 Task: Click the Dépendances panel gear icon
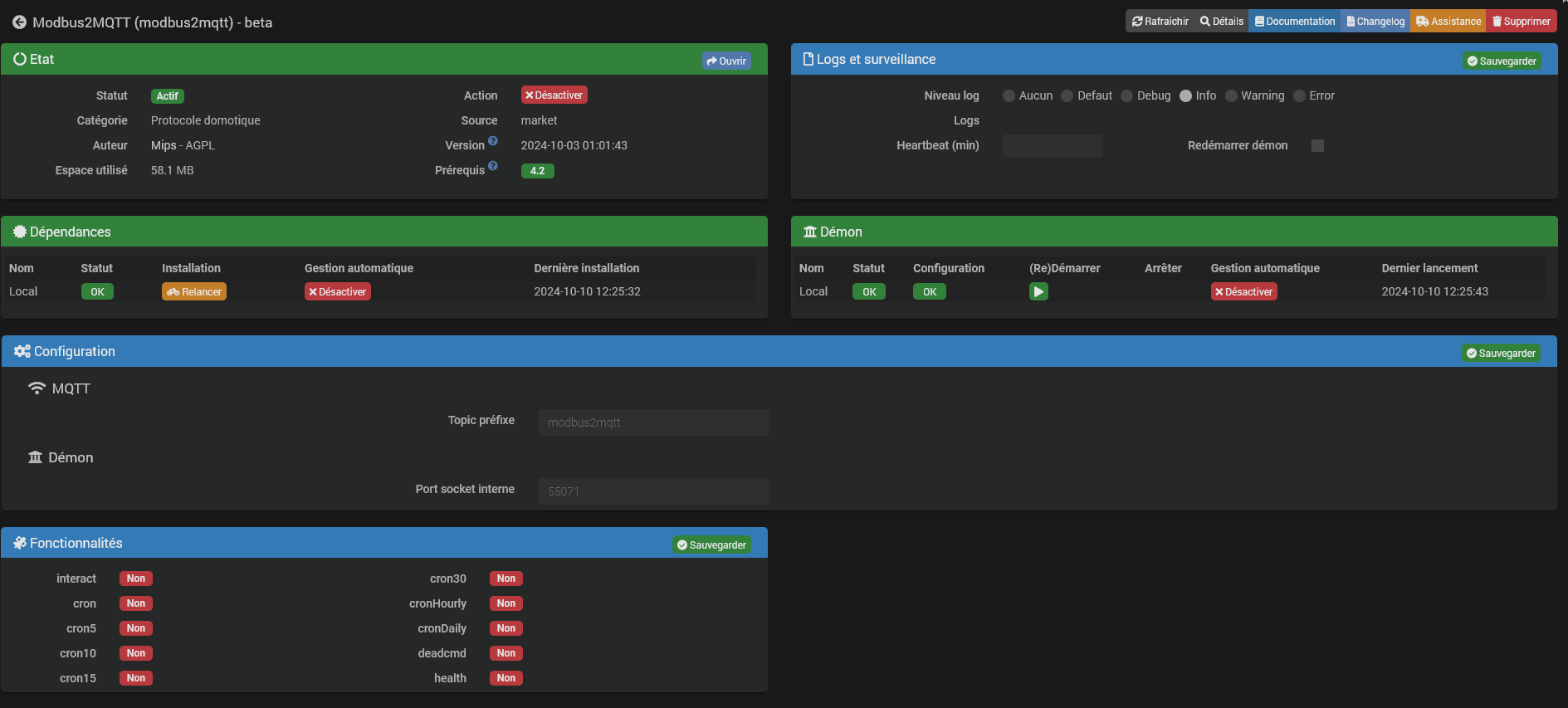(20, 232)
